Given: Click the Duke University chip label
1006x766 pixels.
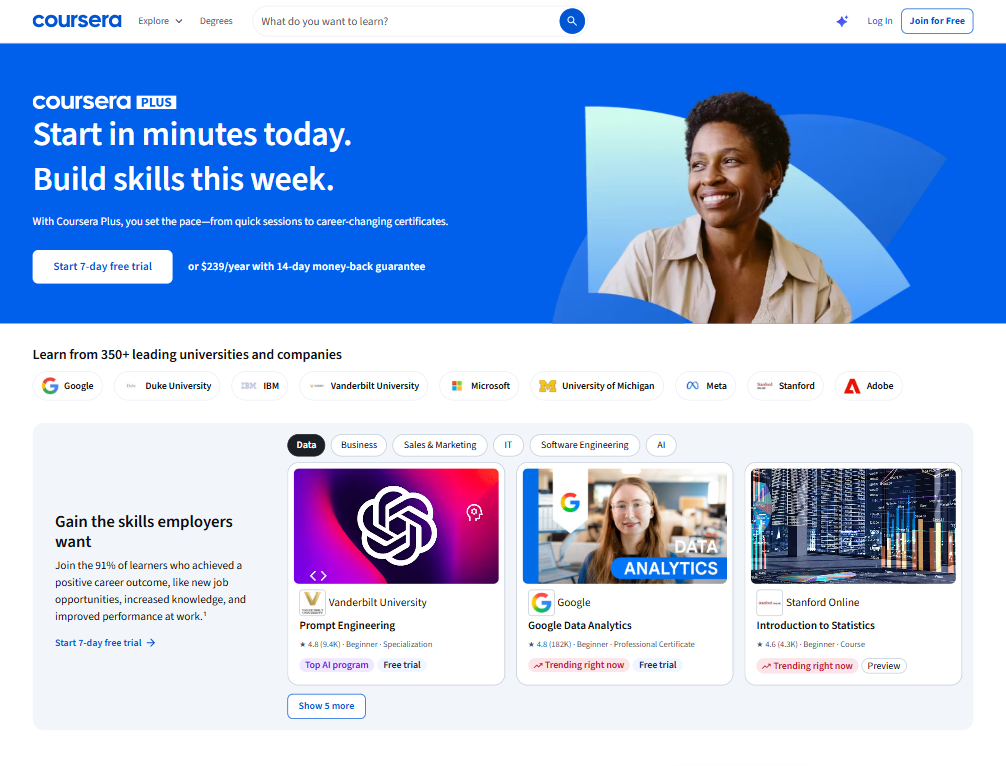Looking at the screenshot, I should point(178,386).
